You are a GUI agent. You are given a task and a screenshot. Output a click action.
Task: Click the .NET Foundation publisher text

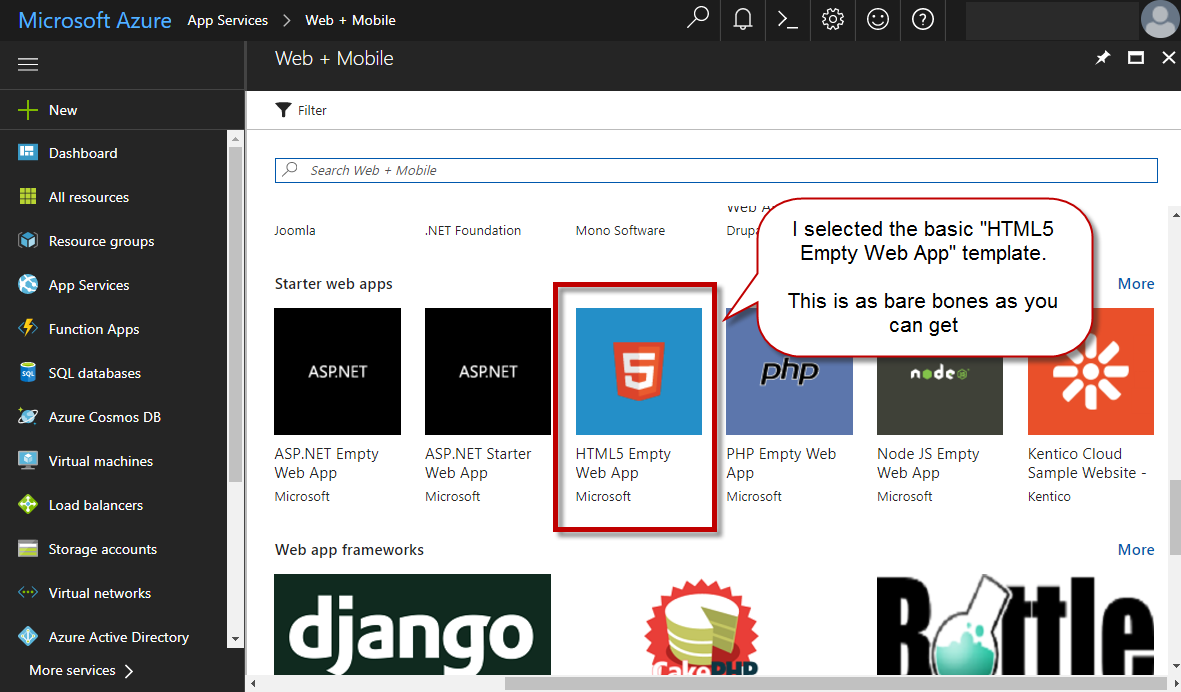[x=473, y=230]
